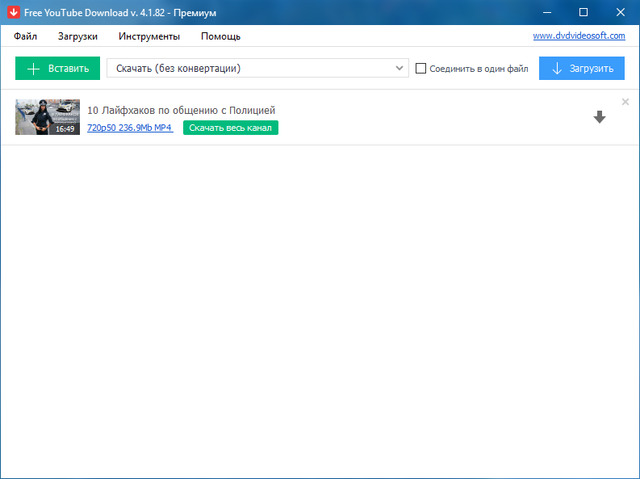Expand the 'Скачать (без конвертации)' format dropdown
The height and width of the screenshot is (479, 640).
(x=400, y=69)
